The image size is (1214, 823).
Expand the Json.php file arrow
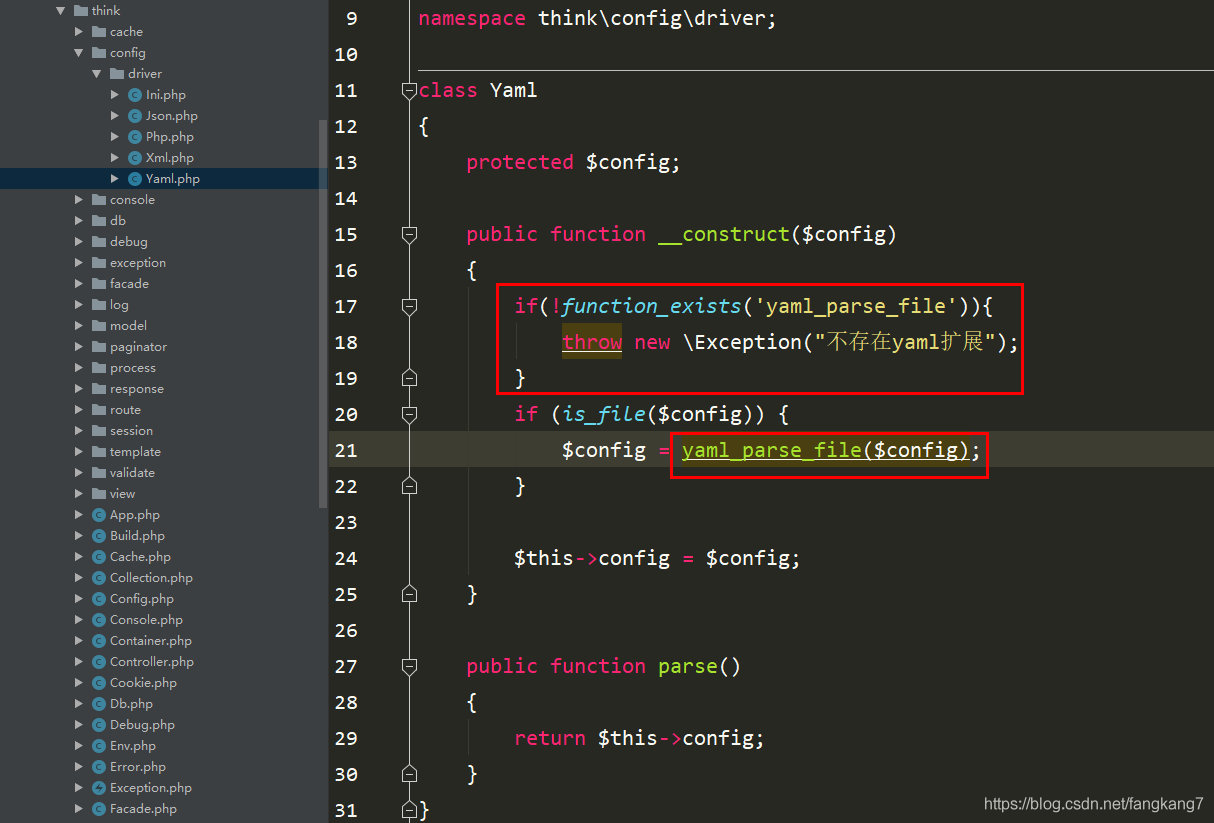115,116
